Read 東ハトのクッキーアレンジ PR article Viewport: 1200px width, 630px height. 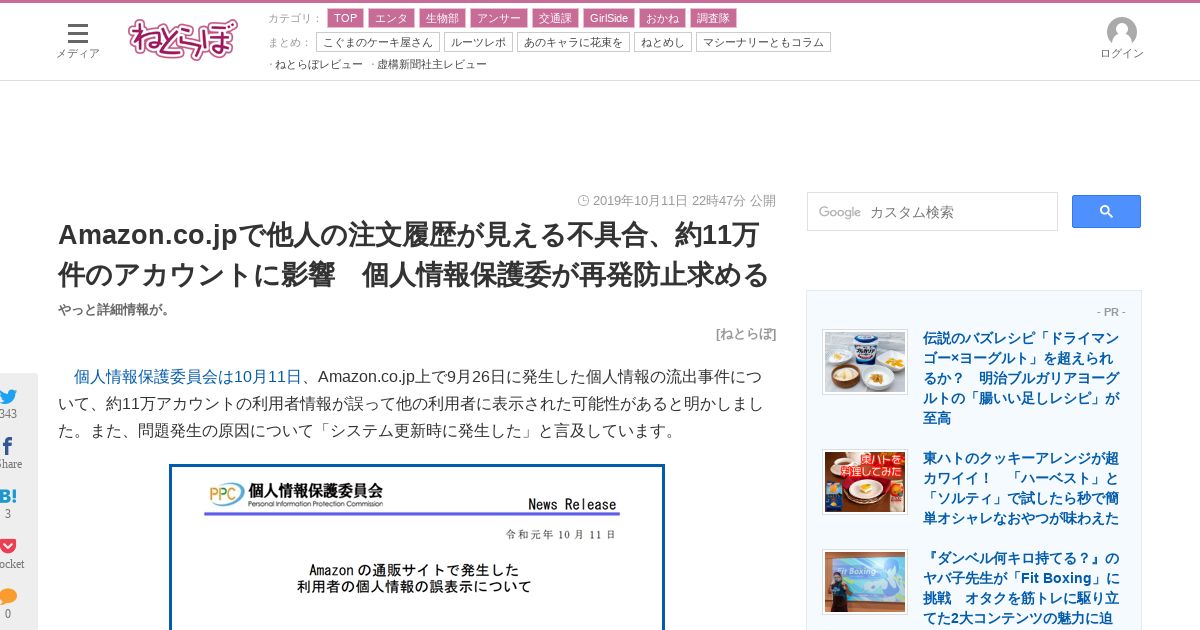(1021, 488)
